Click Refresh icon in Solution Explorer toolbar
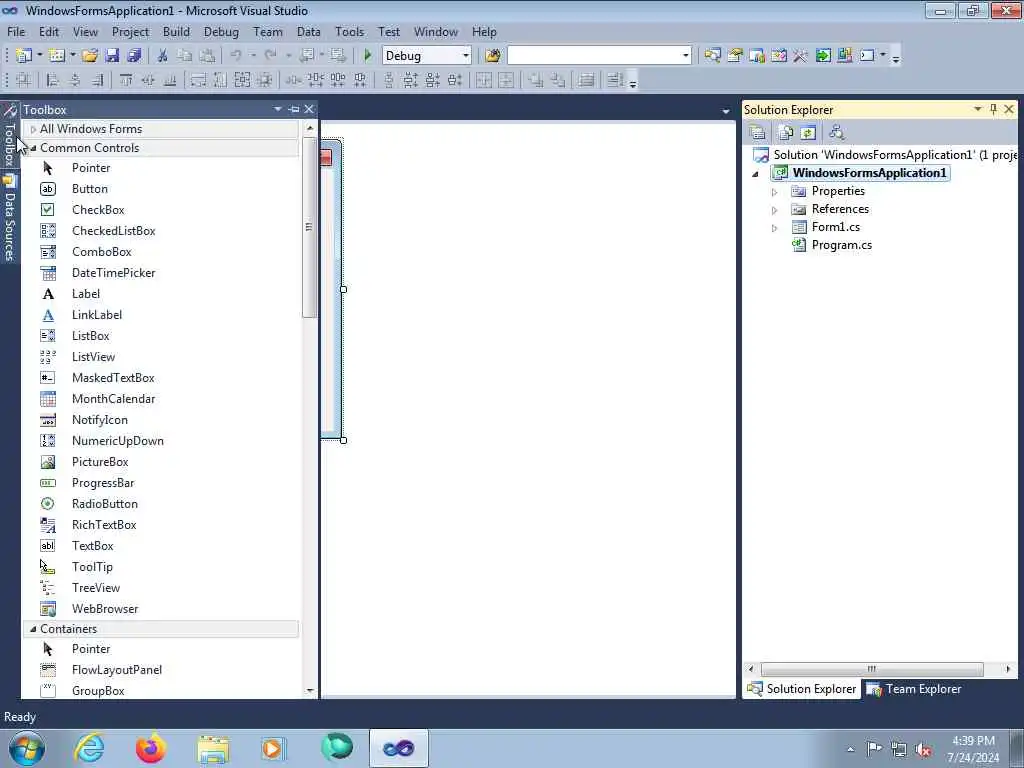Viewport: 1024px width, 768px height. 808,133
